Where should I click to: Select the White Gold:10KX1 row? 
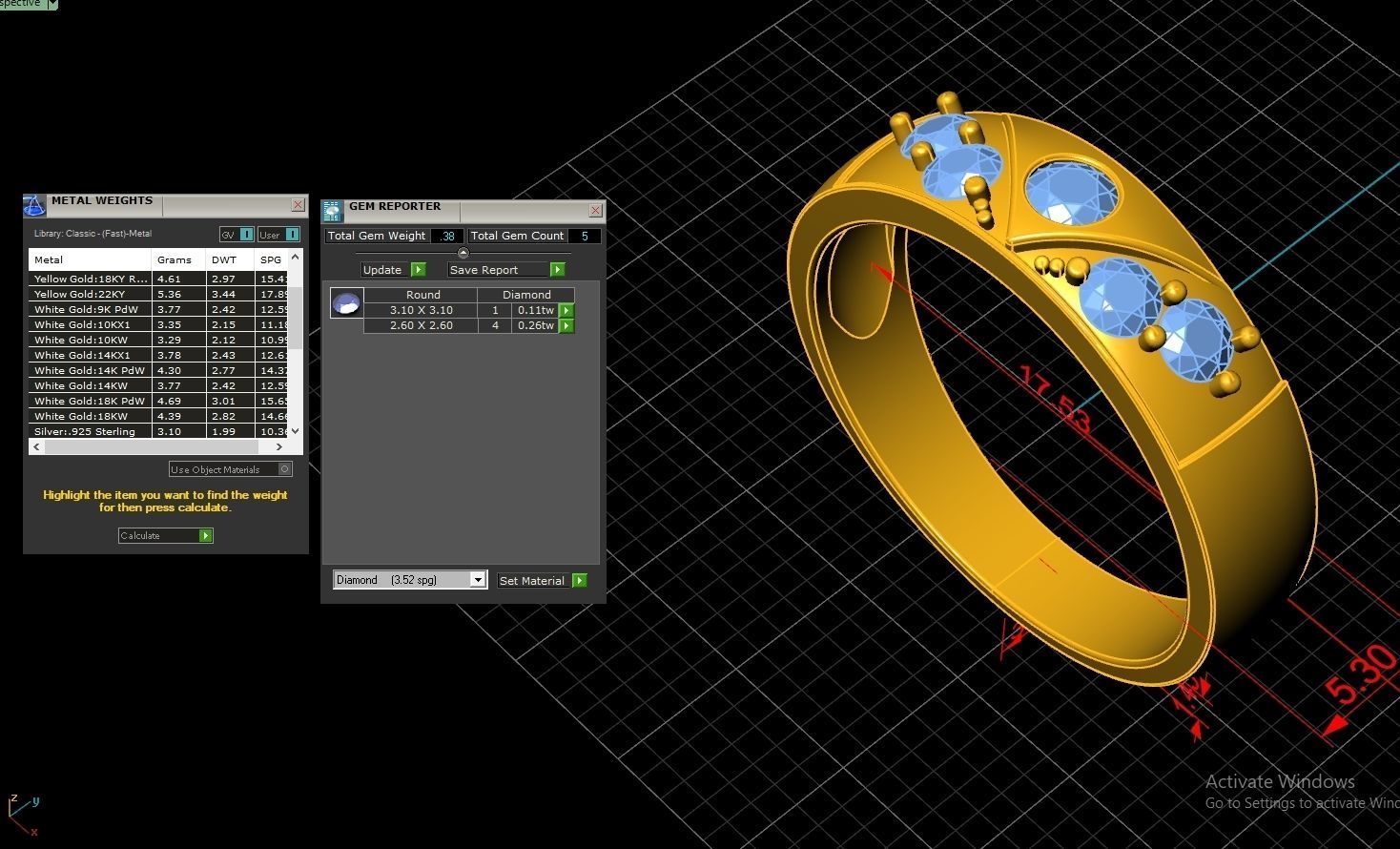click(158, 324)
